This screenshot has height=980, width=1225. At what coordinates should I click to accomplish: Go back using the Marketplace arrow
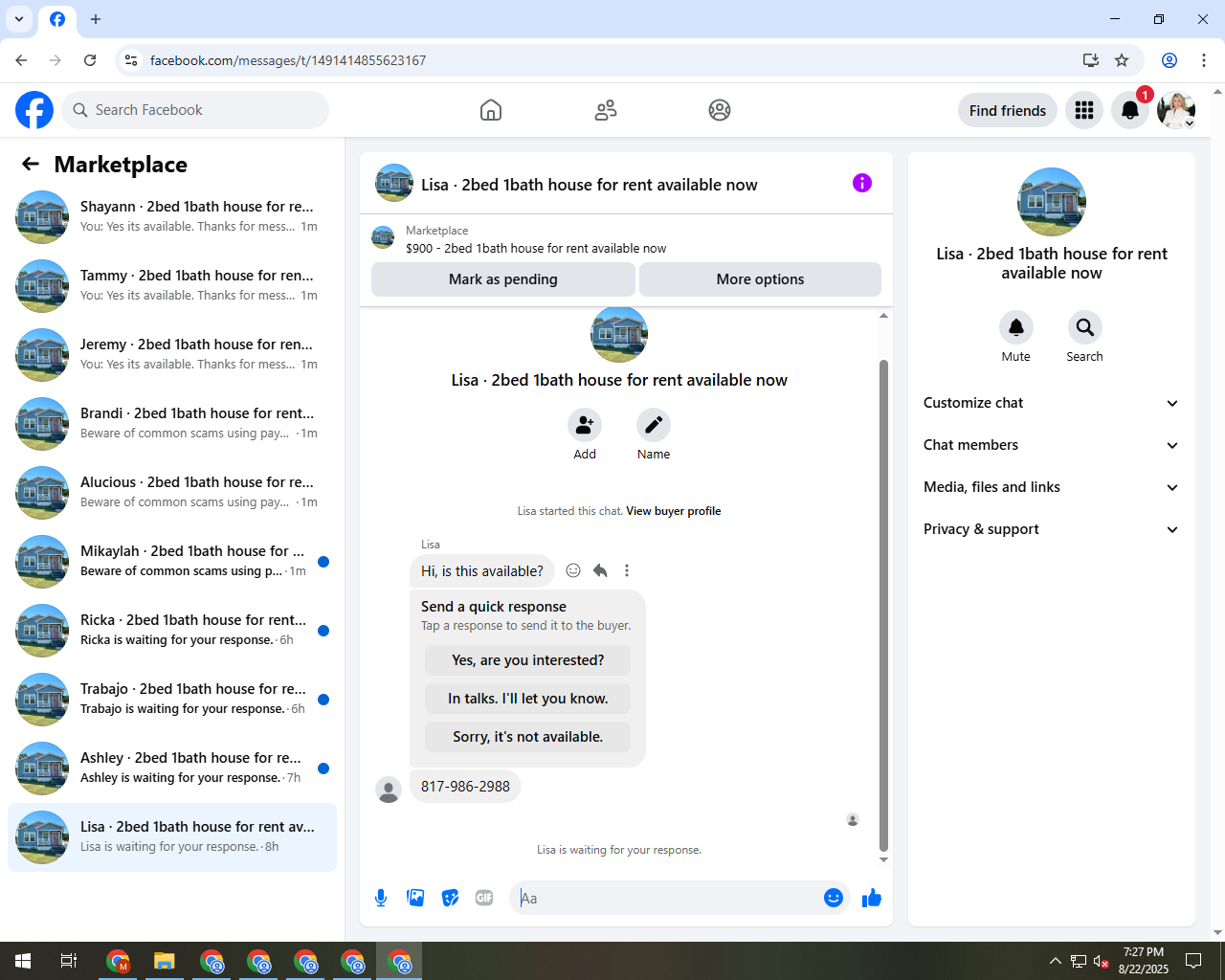(31, 164)
